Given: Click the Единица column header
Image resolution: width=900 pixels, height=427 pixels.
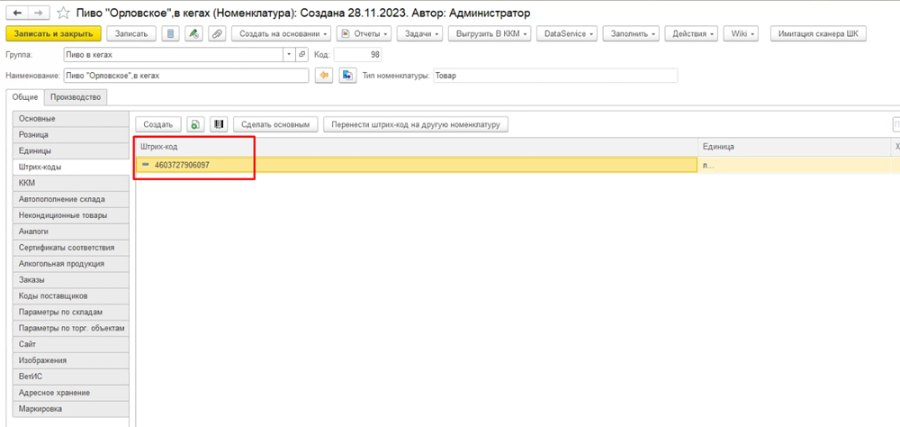Looking at the screenshot, I should [794, 147].
